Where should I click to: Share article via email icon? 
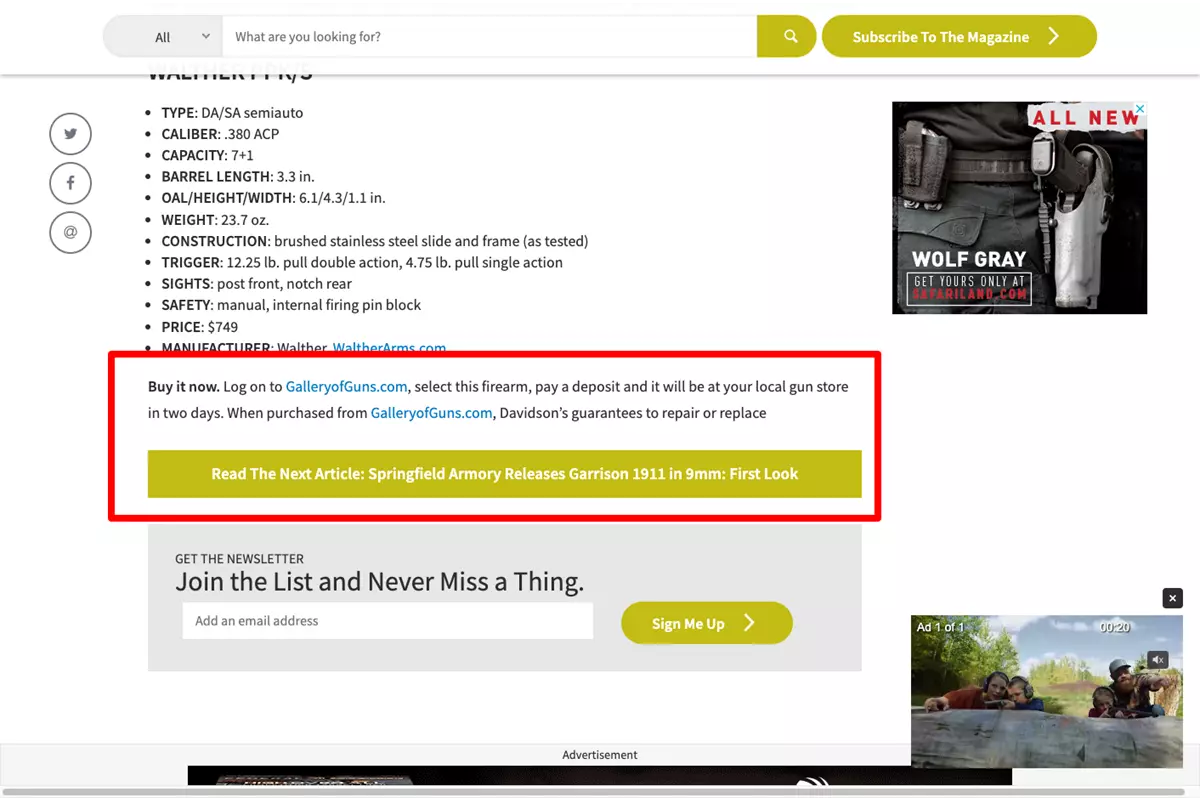tap(70, 232)
